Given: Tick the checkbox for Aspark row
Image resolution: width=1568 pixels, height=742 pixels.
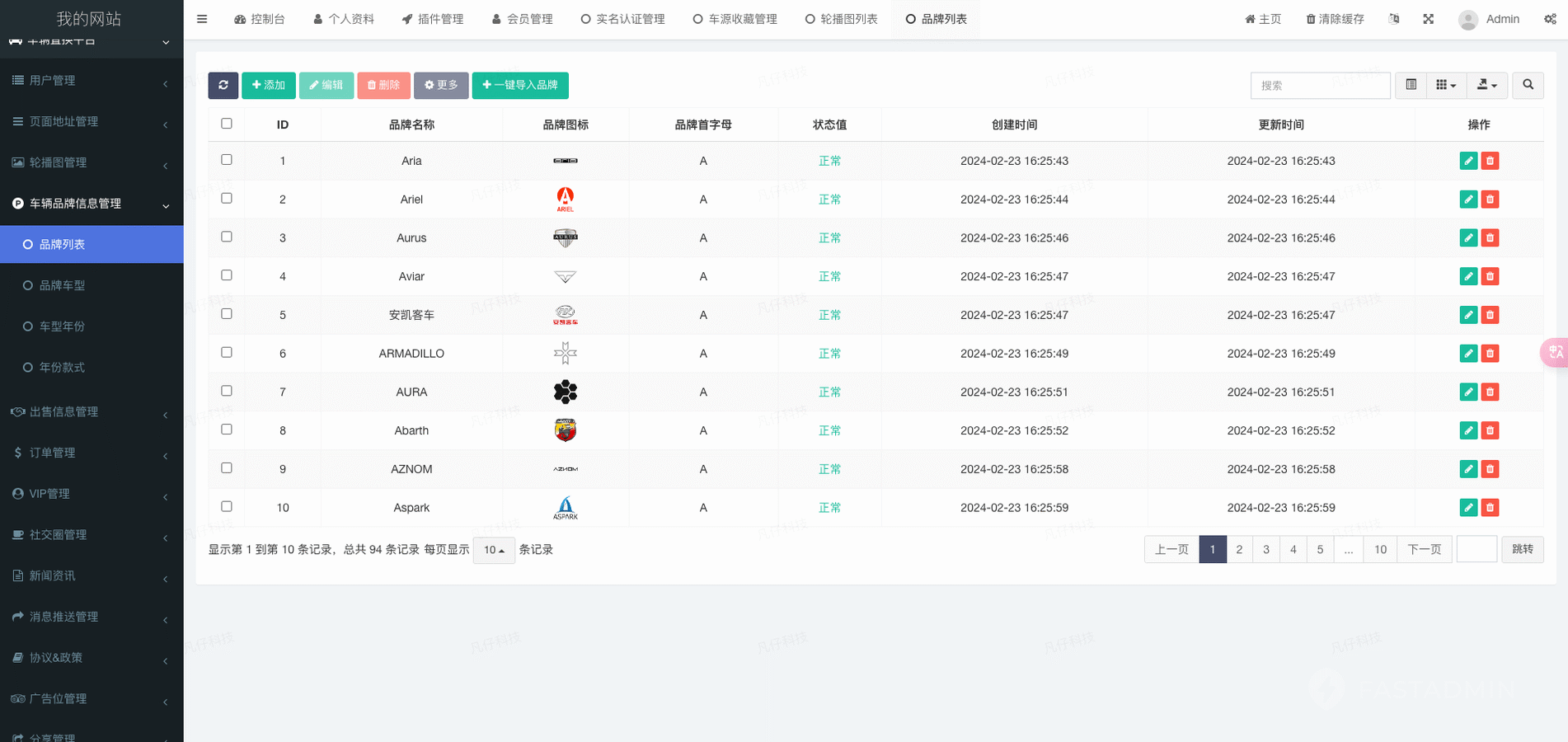Looking at the screenshot, I should (227, 506).
